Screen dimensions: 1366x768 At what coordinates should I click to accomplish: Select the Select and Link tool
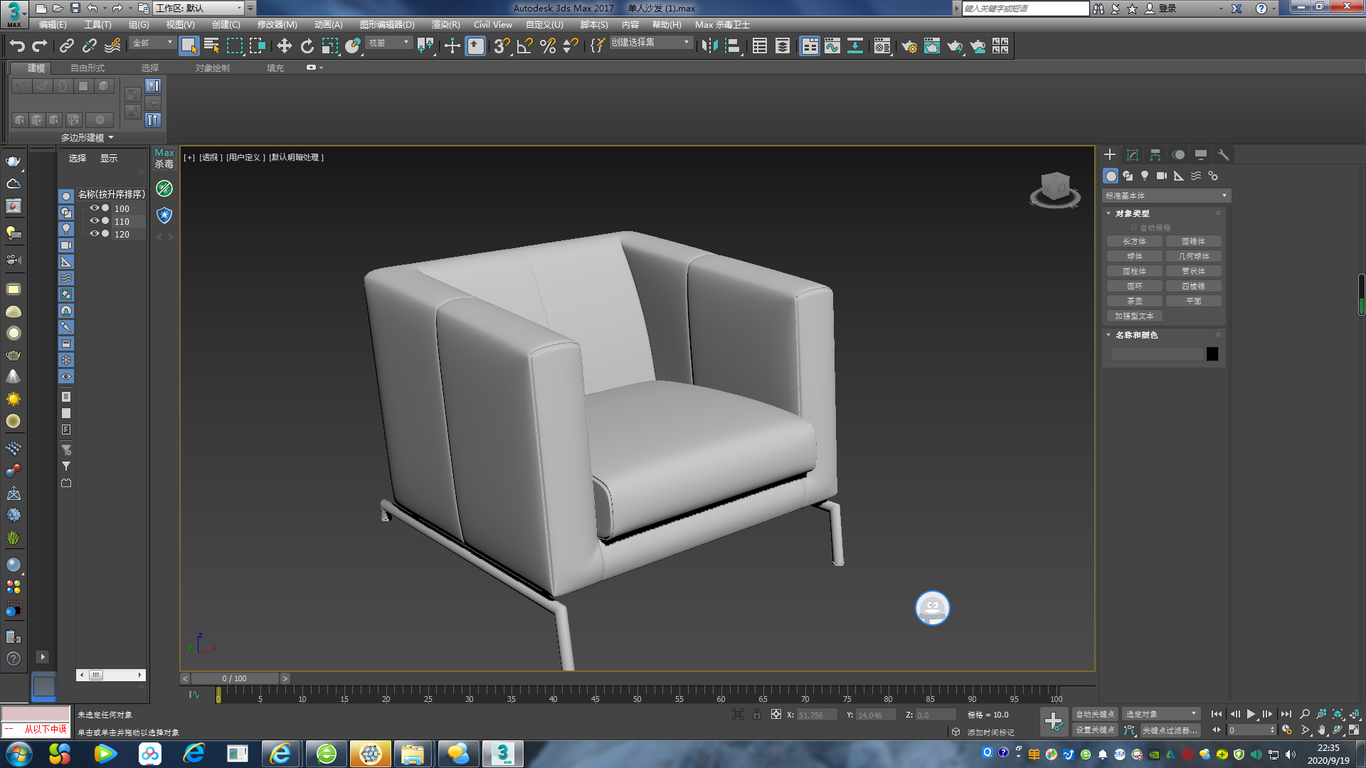(66, 46)
